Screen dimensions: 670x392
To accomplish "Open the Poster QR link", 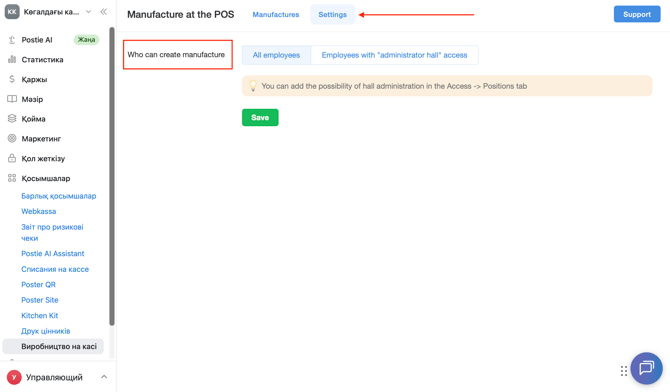I will tap(38, 284).
